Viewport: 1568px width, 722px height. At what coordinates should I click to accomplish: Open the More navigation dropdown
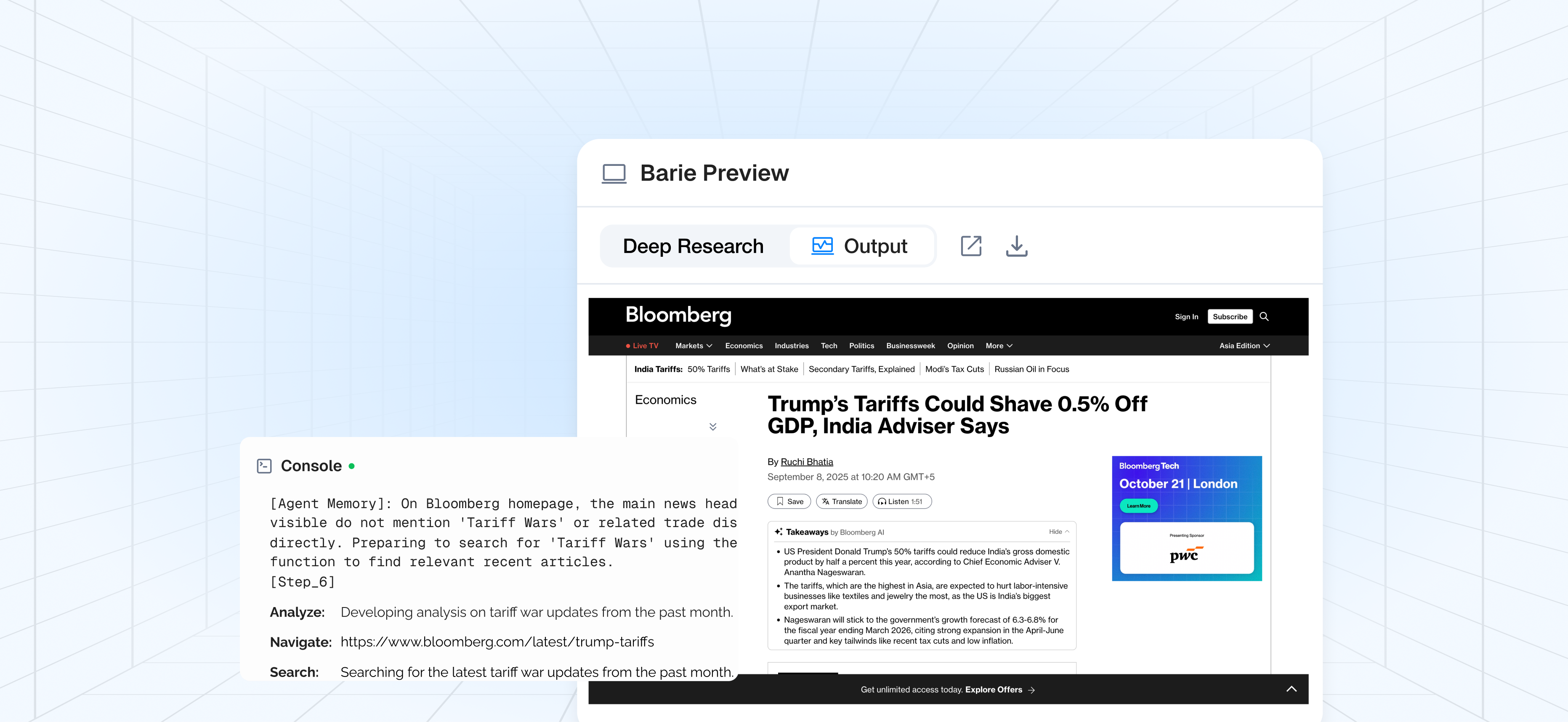[998, 346]
